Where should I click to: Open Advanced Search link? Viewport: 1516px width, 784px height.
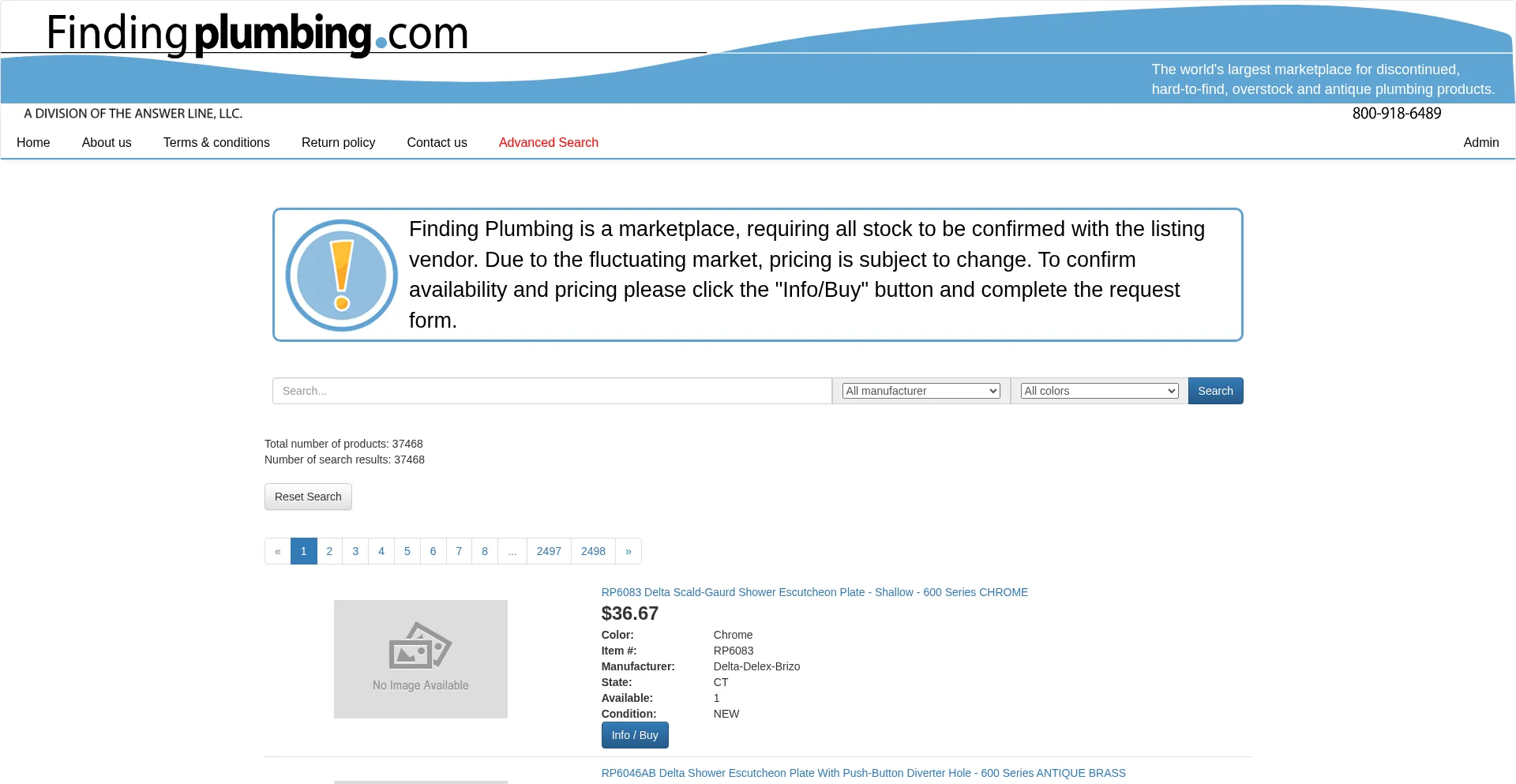tap(548, 142)
